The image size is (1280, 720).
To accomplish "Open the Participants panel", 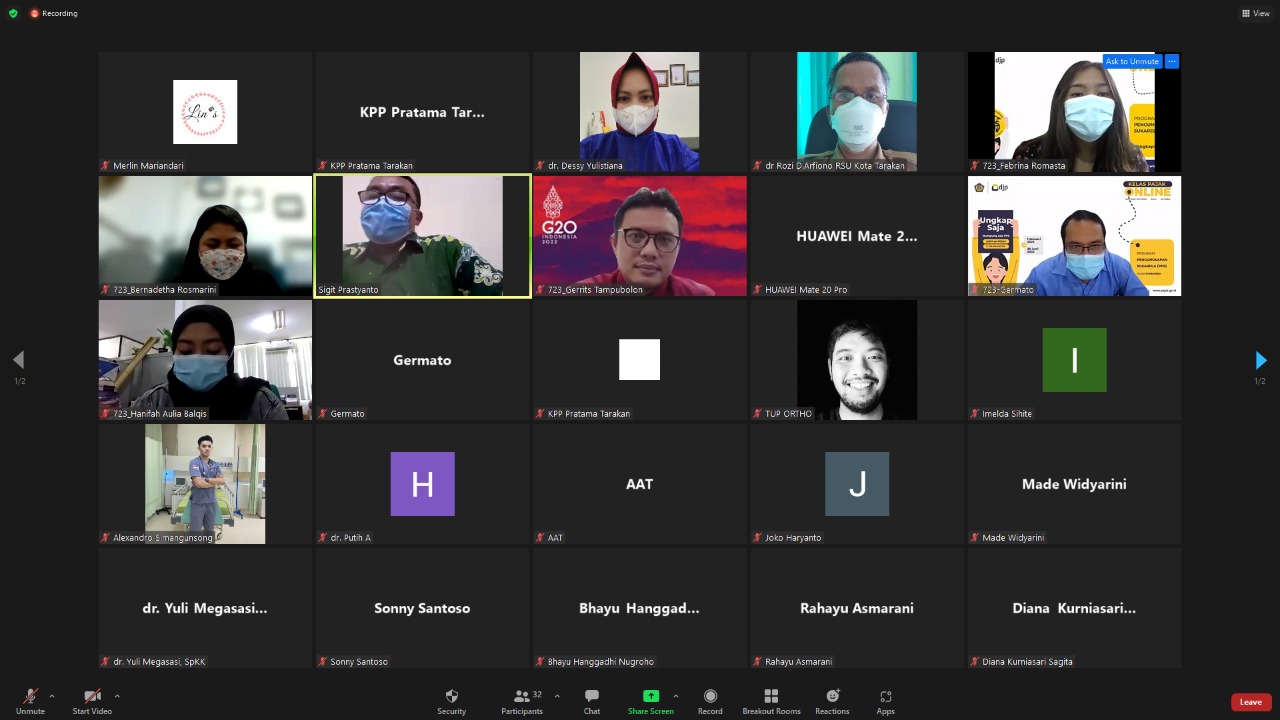I will coord(521,697).
